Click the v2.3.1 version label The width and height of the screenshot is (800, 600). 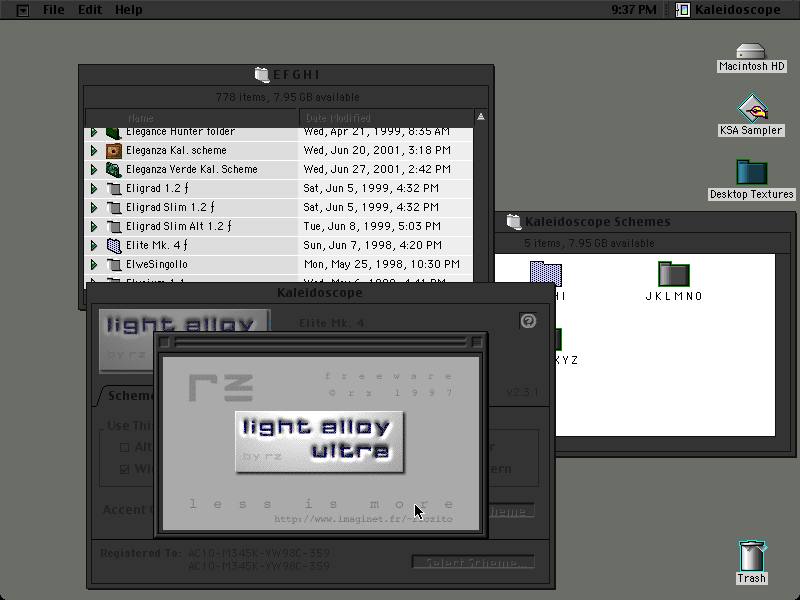coord(522,392)
